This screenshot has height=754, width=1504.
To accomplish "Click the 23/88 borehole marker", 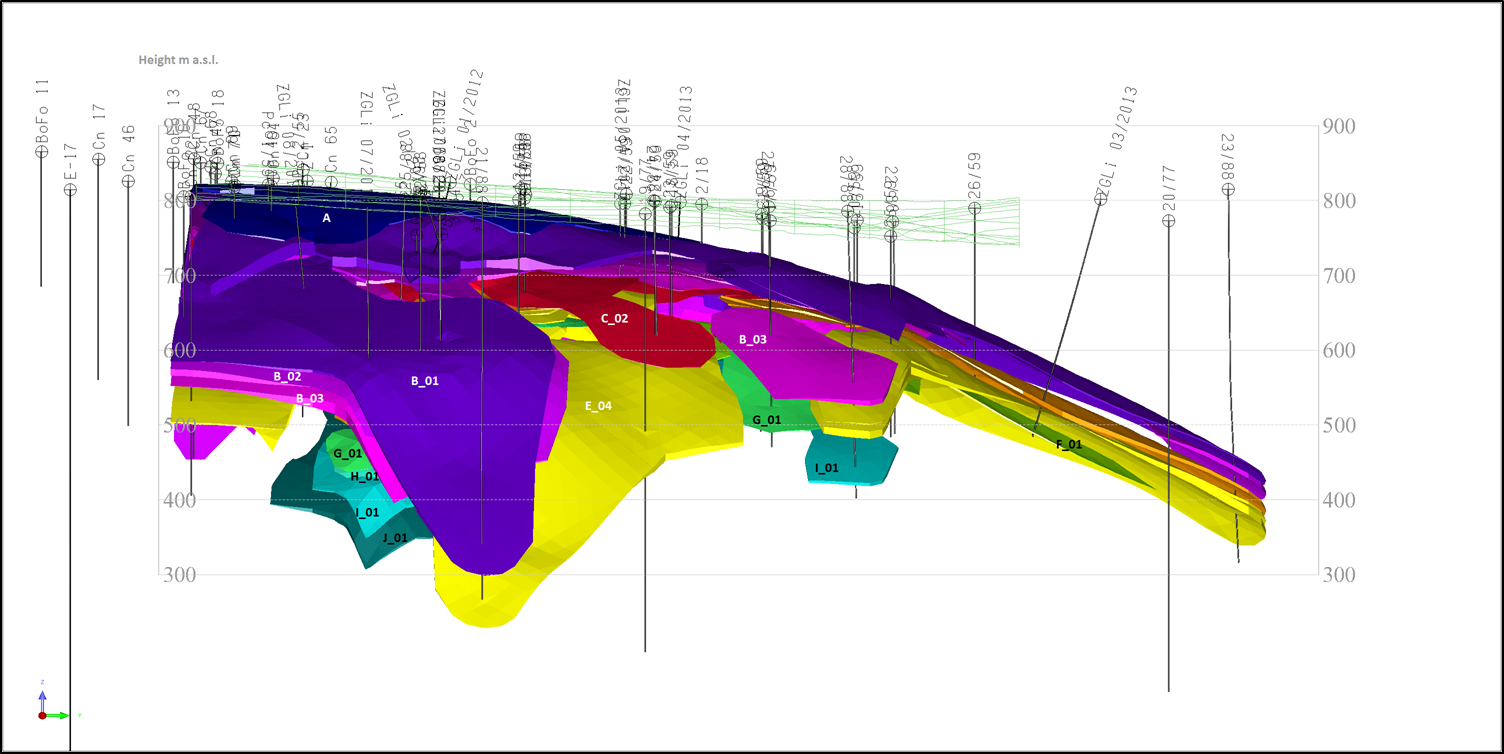I will (1228, 189).
